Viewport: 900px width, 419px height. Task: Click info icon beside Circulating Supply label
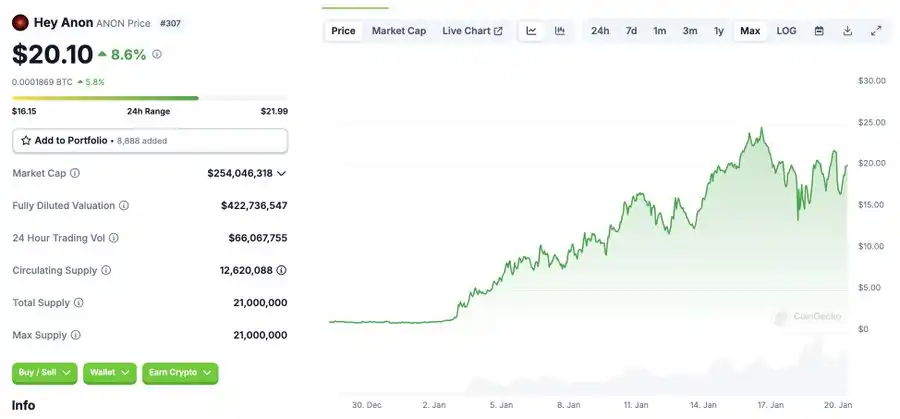[x=106, y=270]
